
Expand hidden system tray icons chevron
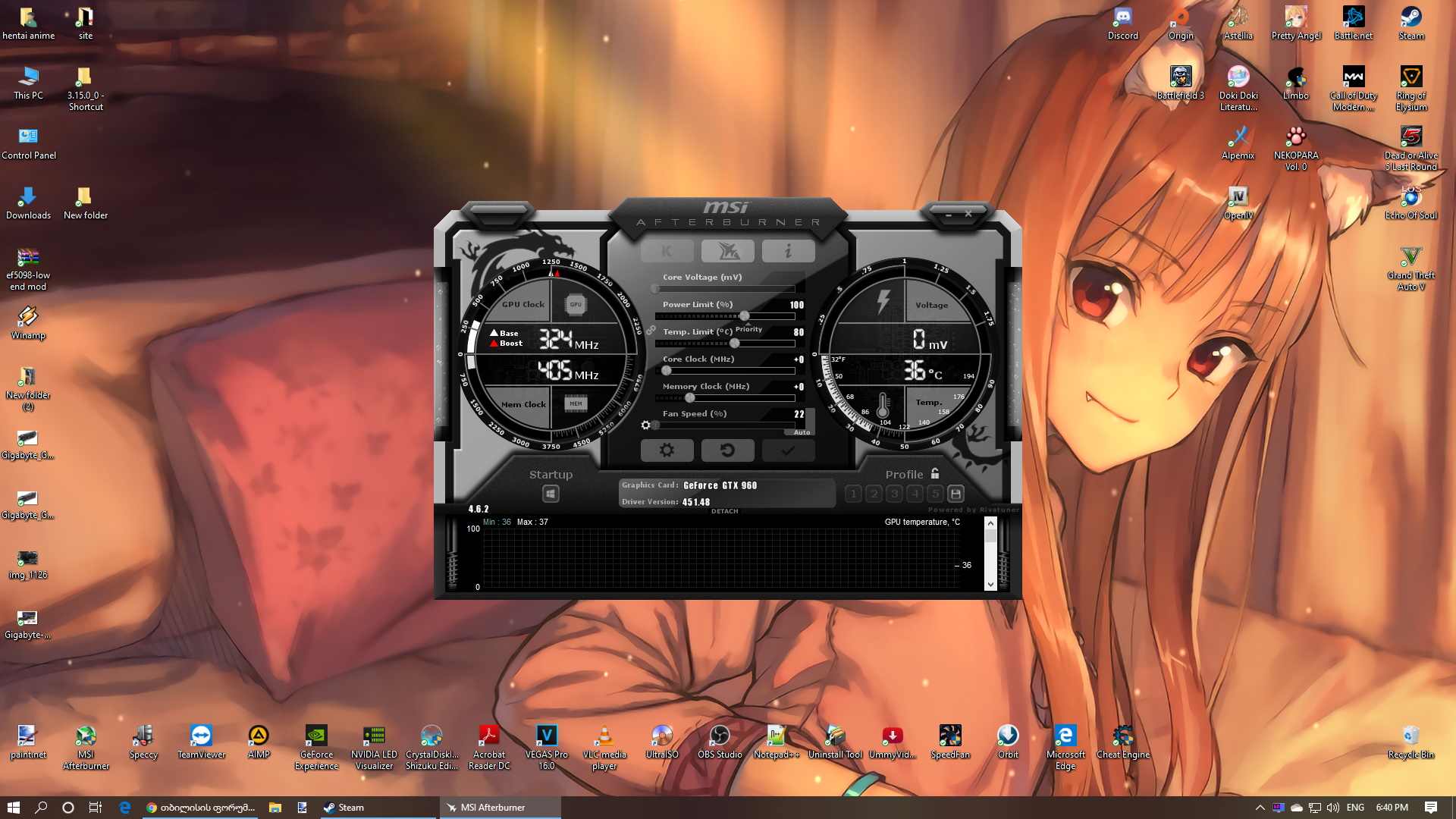click(1260, 808)
